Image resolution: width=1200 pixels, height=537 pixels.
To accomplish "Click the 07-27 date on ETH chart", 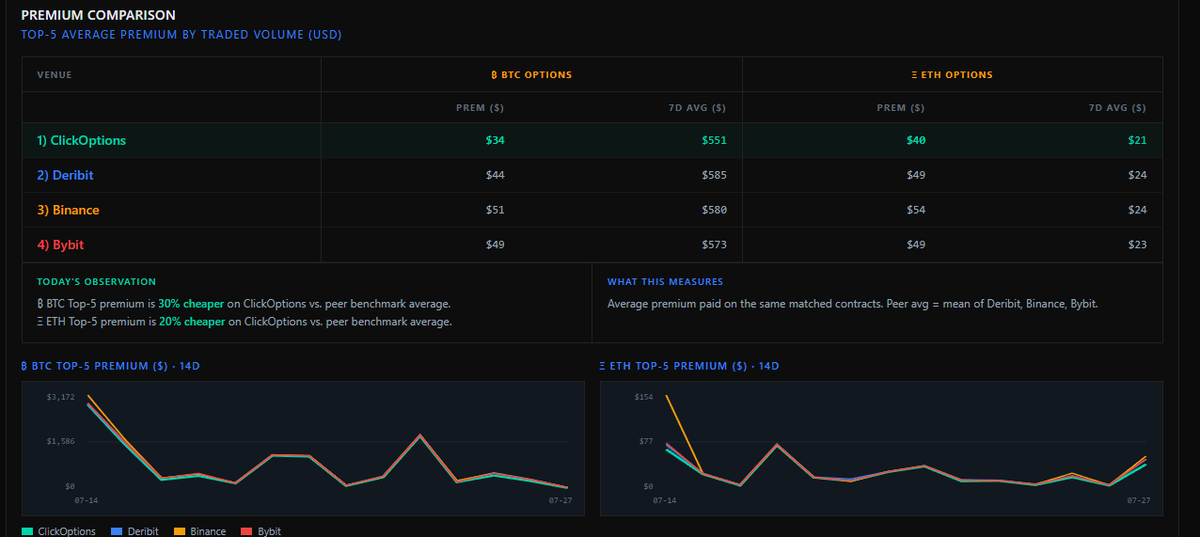I will (x=1139, y=500).
